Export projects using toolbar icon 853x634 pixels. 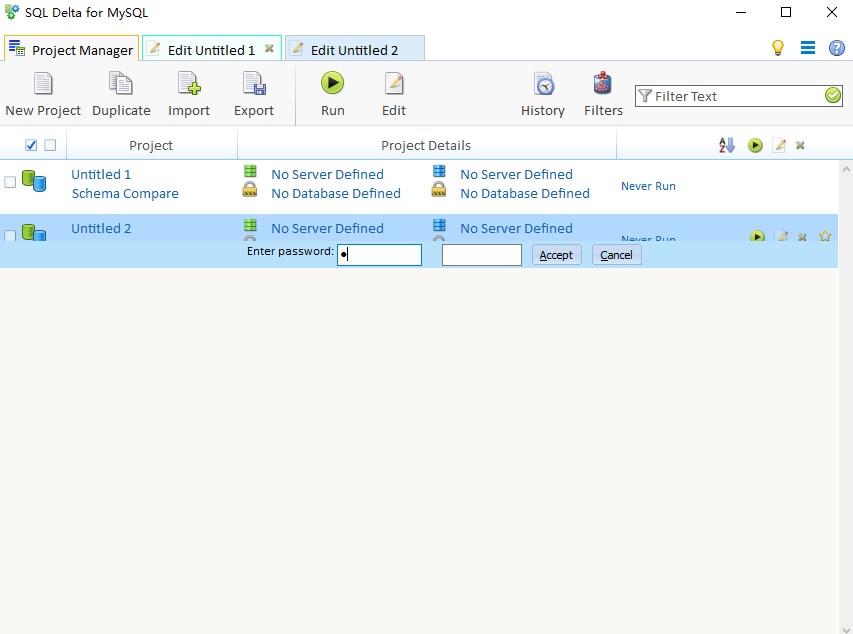254,95
